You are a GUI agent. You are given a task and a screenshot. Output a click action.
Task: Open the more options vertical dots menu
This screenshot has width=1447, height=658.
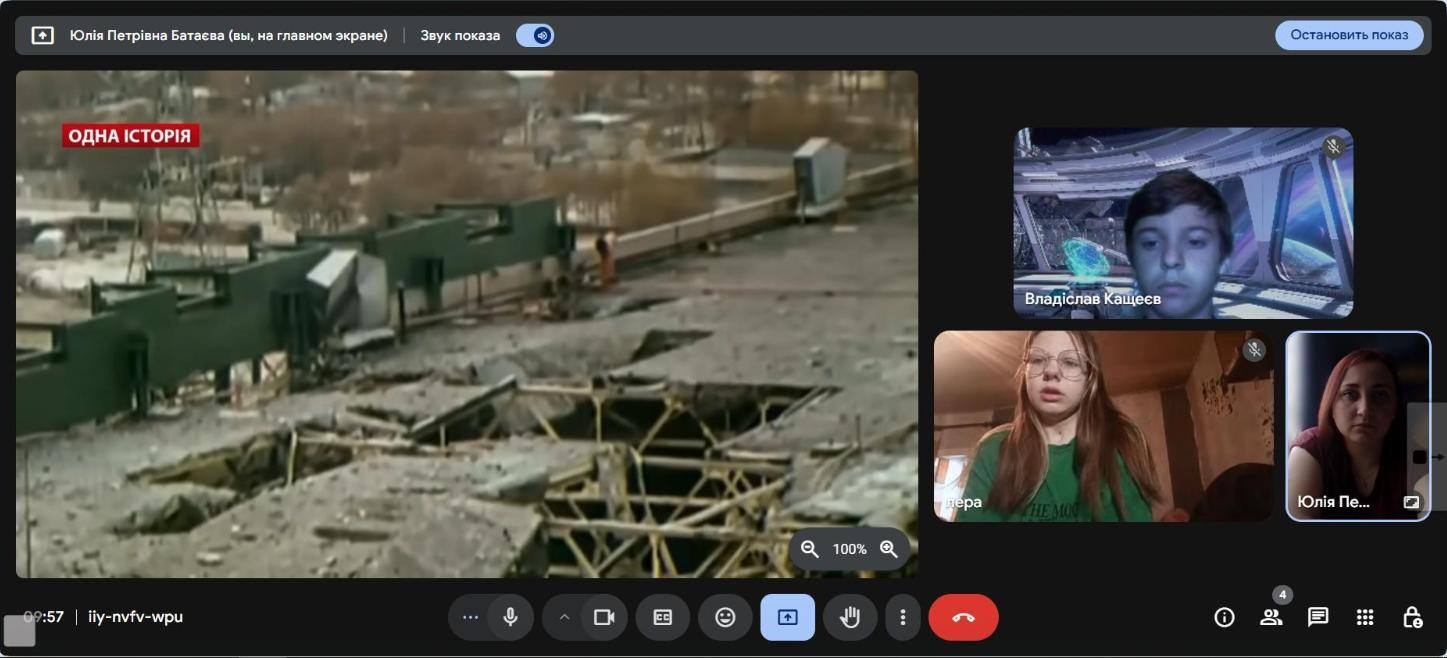902,617
